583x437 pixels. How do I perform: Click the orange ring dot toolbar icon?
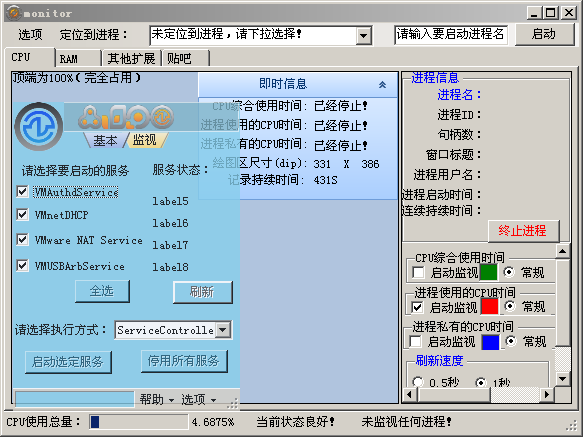tap(138, 116)
